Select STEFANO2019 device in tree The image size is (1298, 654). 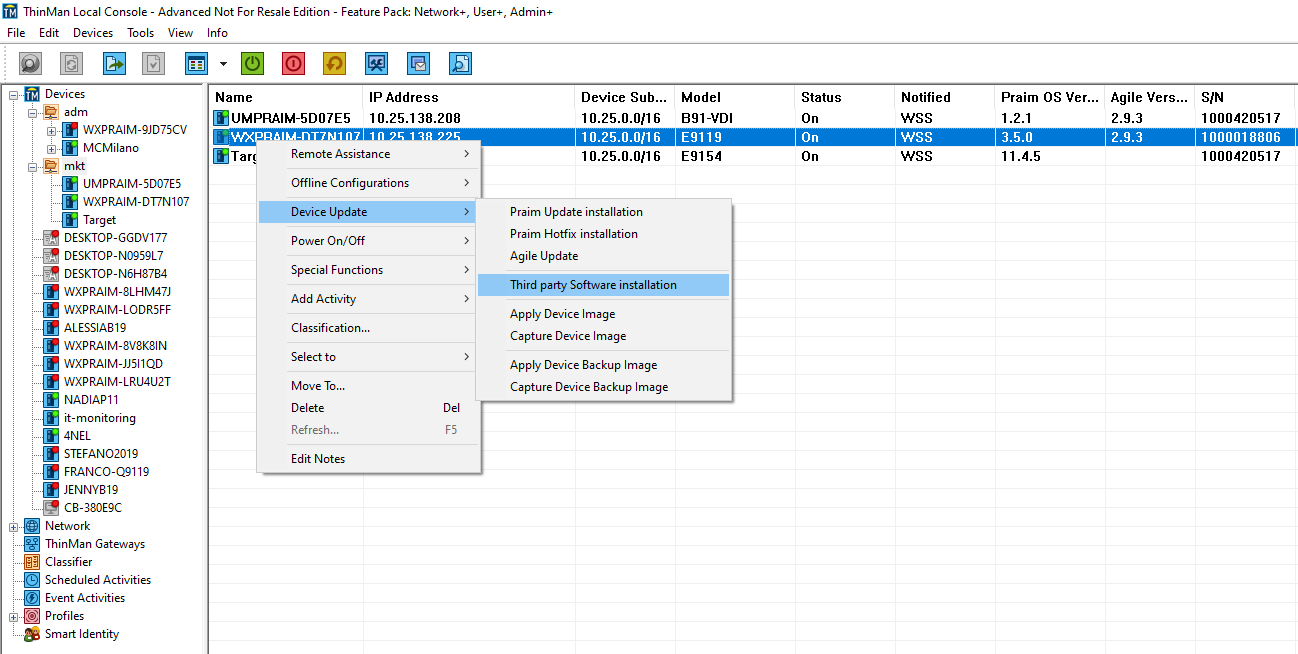click(x=101, y=454)
